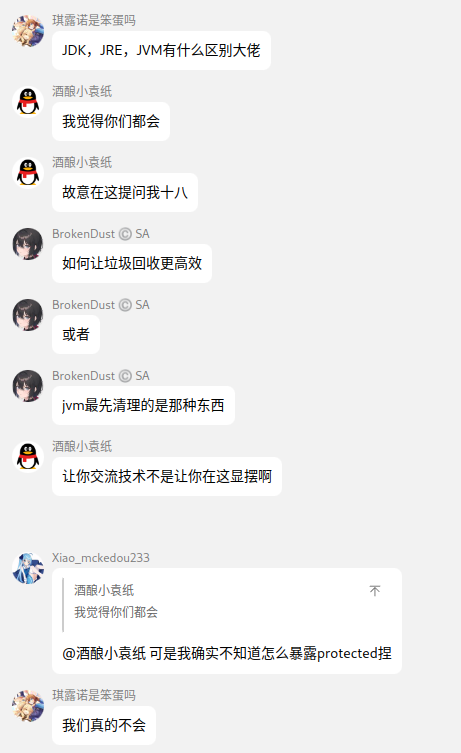Click the jump-to-original arrow in quoted reply
The width and height of the screenshot is (461, 753).
(375, 590)
